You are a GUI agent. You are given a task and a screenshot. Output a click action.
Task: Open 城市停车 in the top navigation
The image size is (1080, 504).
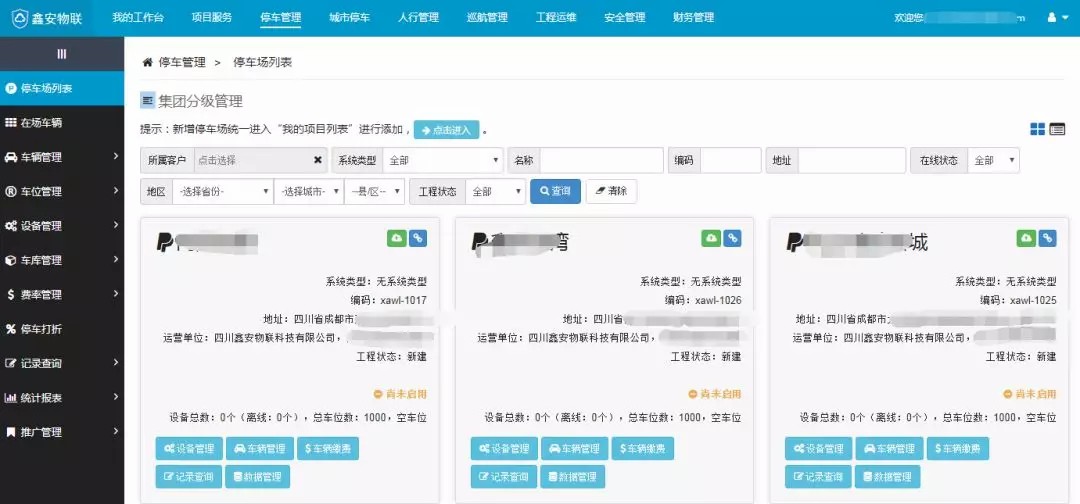pos(349,18)
